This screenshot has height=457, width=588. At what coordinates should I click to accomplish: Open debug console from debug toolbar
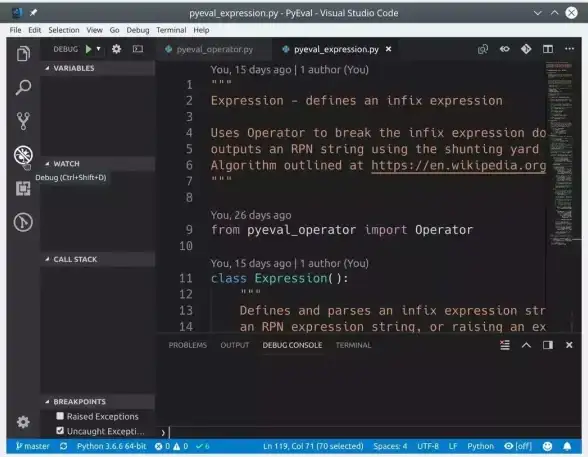138,49
